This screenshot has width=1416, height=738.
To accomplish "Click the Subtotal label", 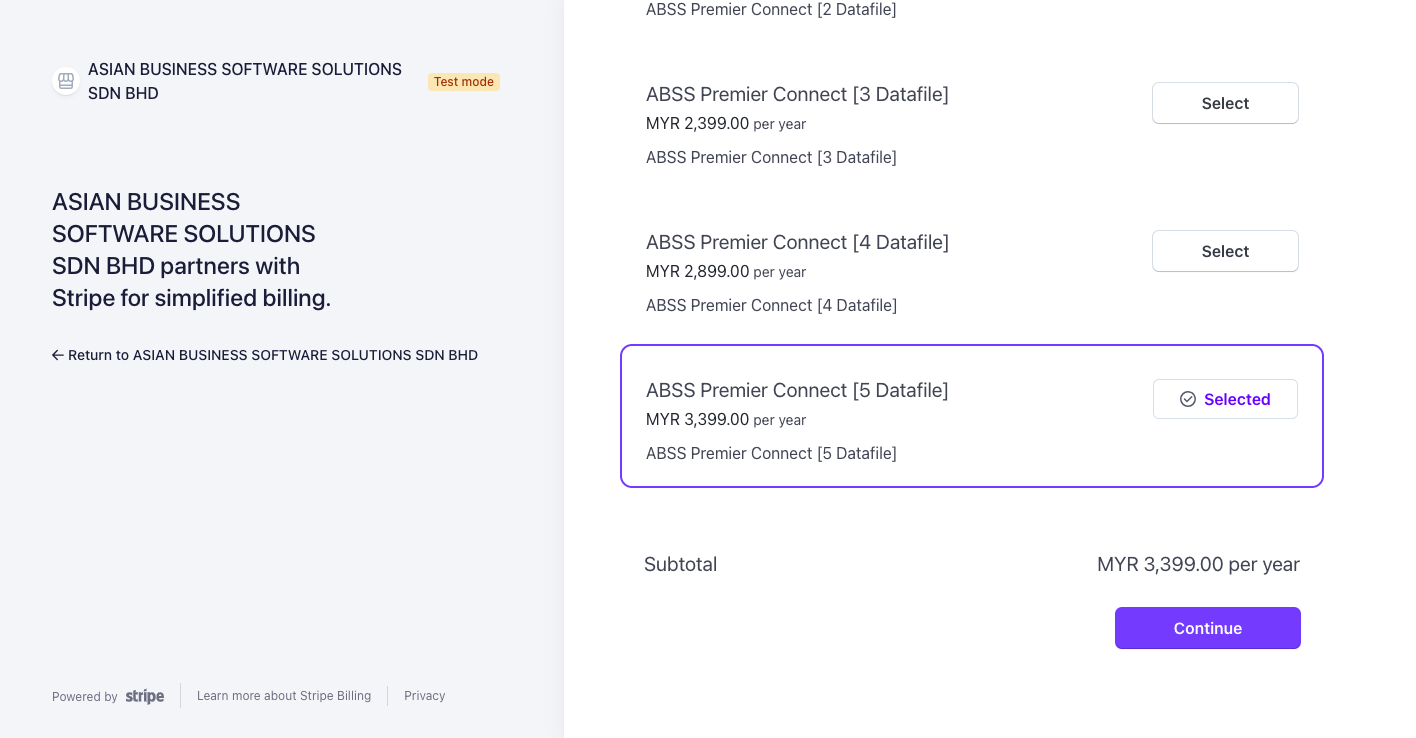I will [681, 564].
